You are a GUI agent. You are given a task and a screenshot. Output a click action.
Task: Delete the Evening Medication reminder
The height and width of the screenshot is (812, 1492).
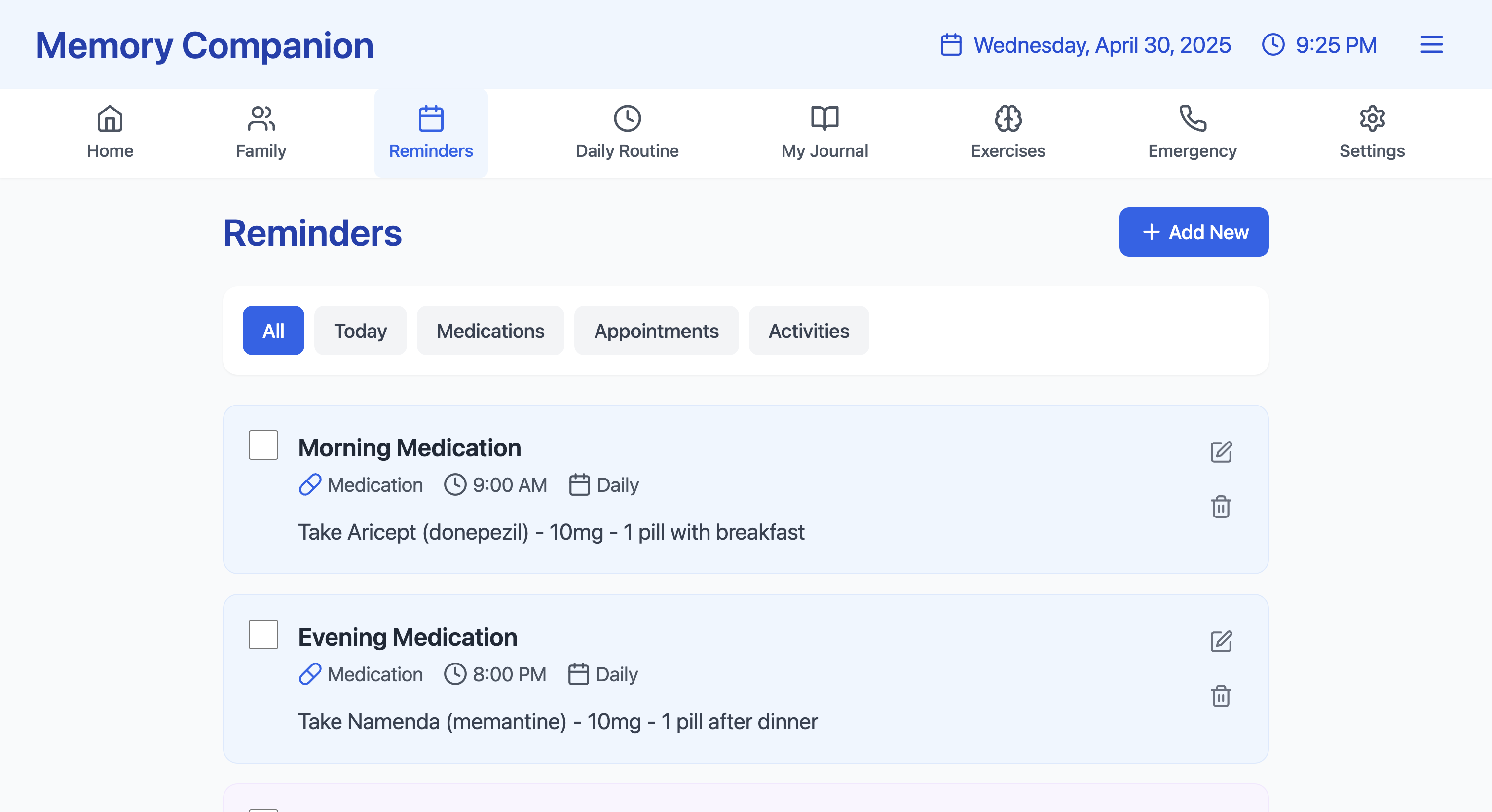click(x=1220, y=696)
